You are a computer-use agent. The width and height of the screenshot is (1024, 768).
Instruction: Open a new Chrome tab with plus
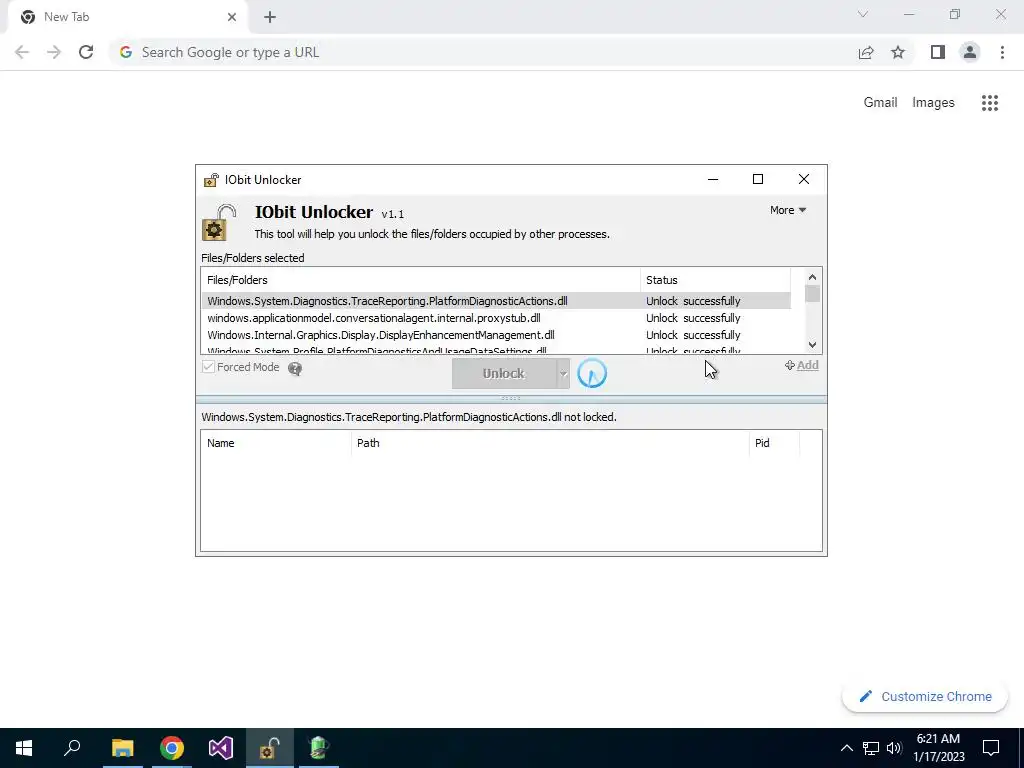coord(270,17)
